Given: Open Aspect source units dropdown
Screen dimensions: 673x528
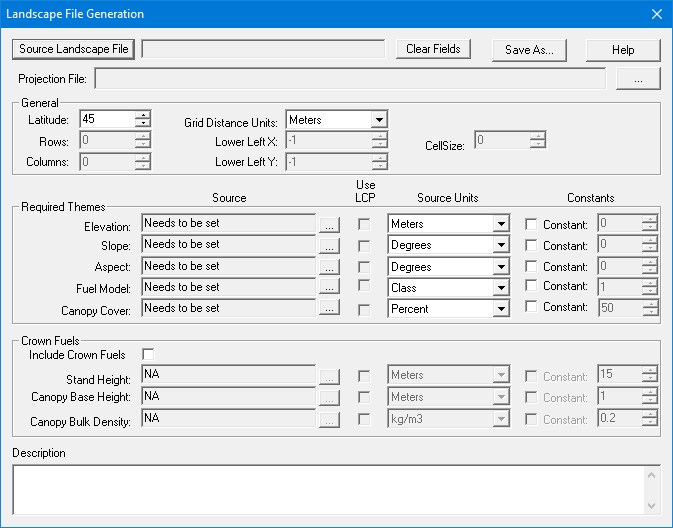Looking at the screenshot, I should click(501, 267).
